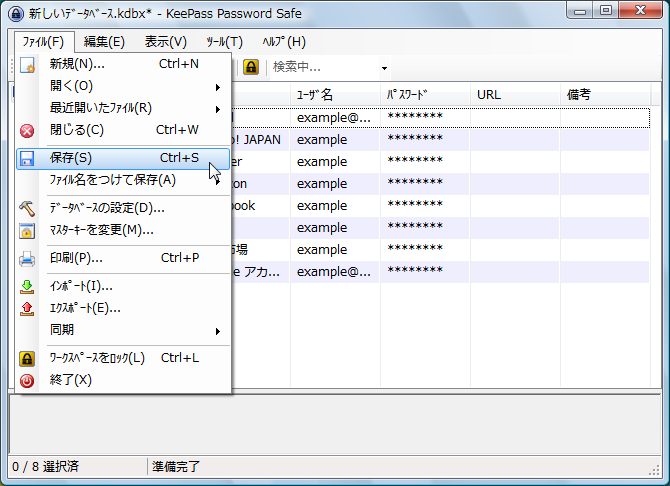The image size is (670, 486).
Task: Click the 検索中... search field
Action: 324,67
